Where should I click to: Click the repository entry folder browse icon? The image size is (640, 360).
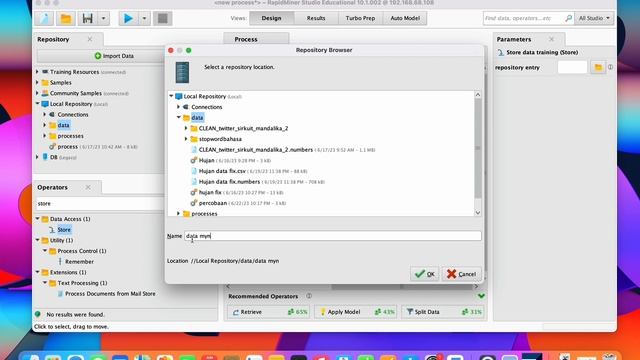[598, 67]
